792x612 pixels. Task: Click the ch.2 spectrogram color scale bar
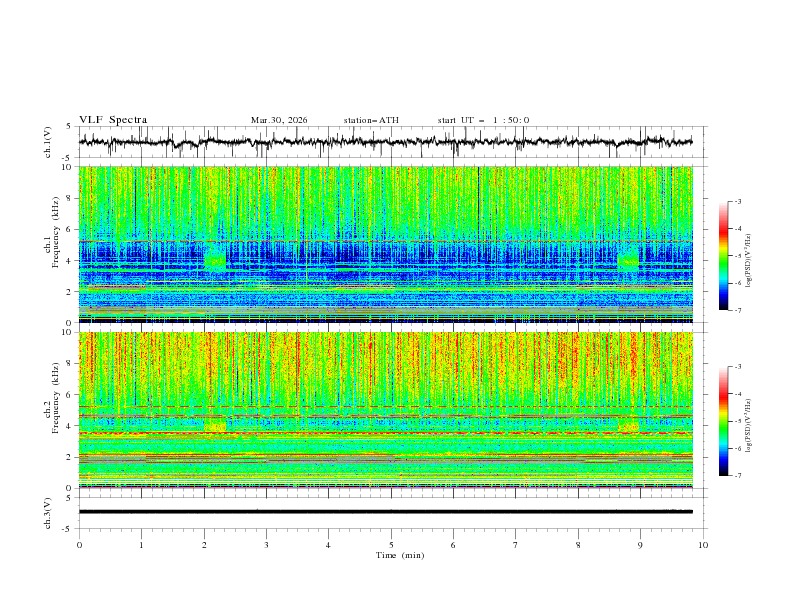(723, 421)
